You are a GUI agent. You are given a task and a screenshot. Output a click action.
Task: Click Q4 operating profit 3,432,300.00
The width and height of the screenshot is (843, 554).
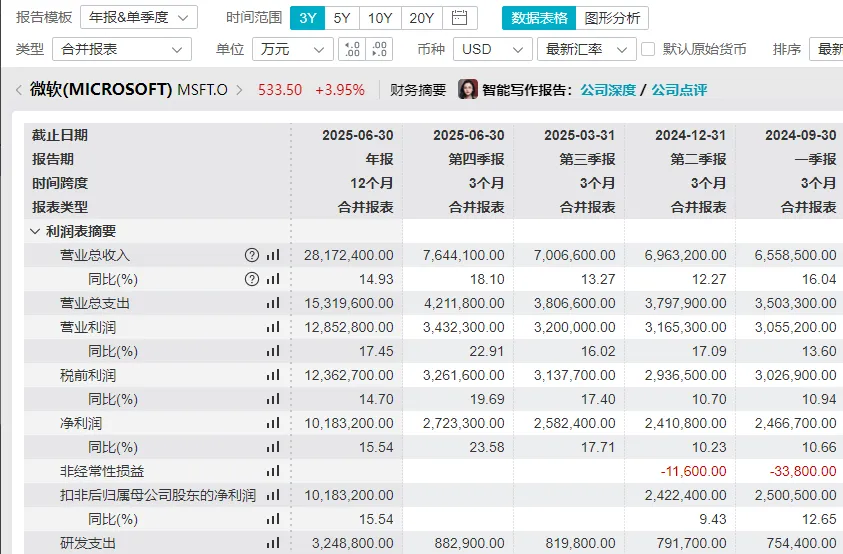(x=464, y=327)
